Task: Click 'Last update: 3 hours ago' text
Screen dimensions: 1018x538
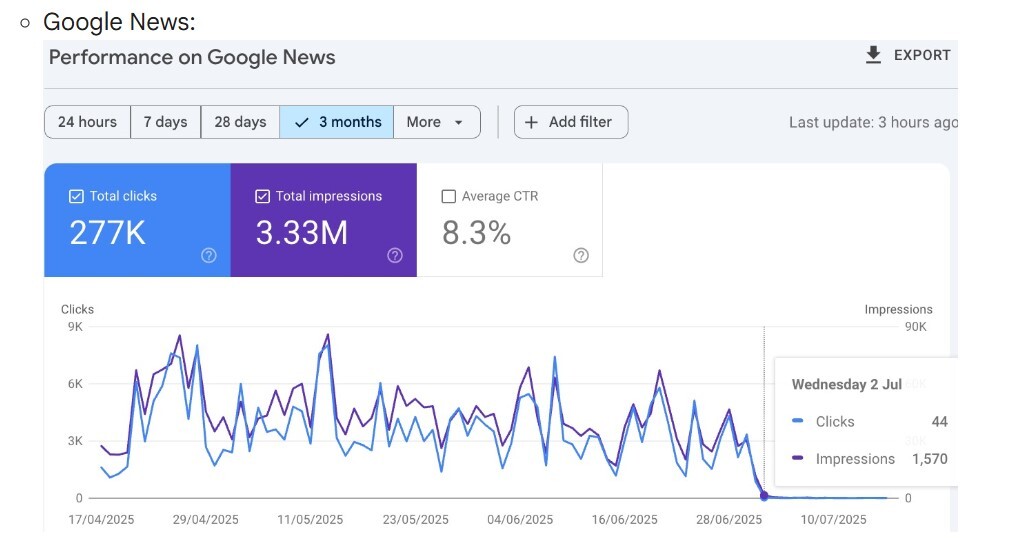Action: click(873, 123)
